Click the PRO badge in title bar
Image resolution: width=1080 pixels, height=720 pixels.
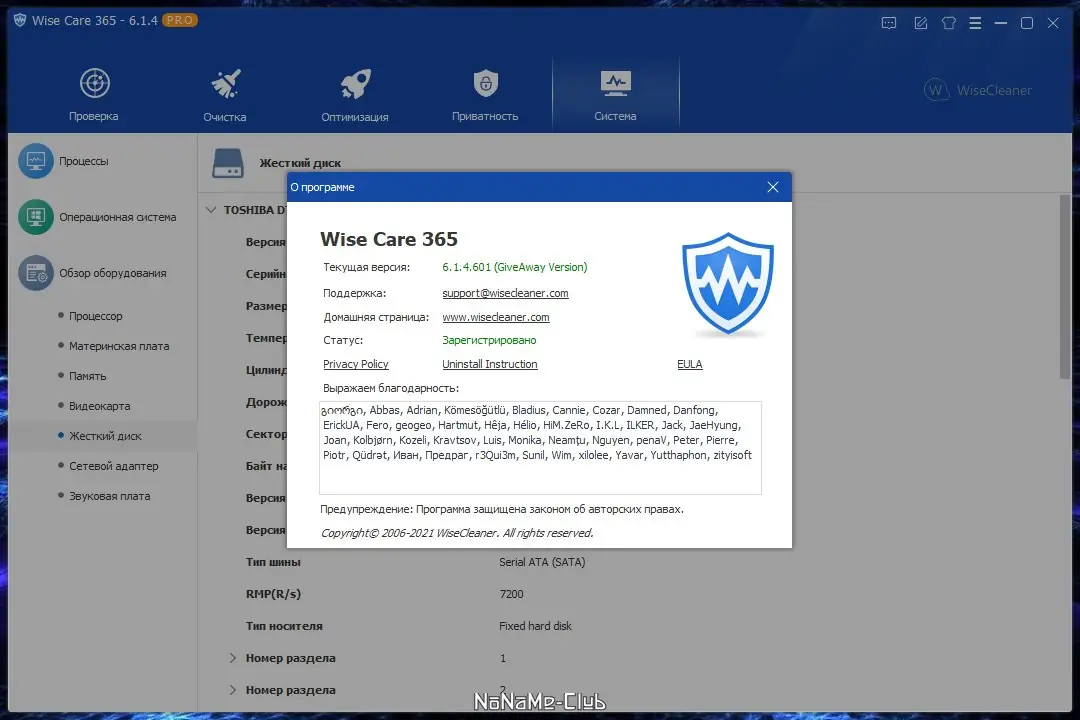pos(180,20)
